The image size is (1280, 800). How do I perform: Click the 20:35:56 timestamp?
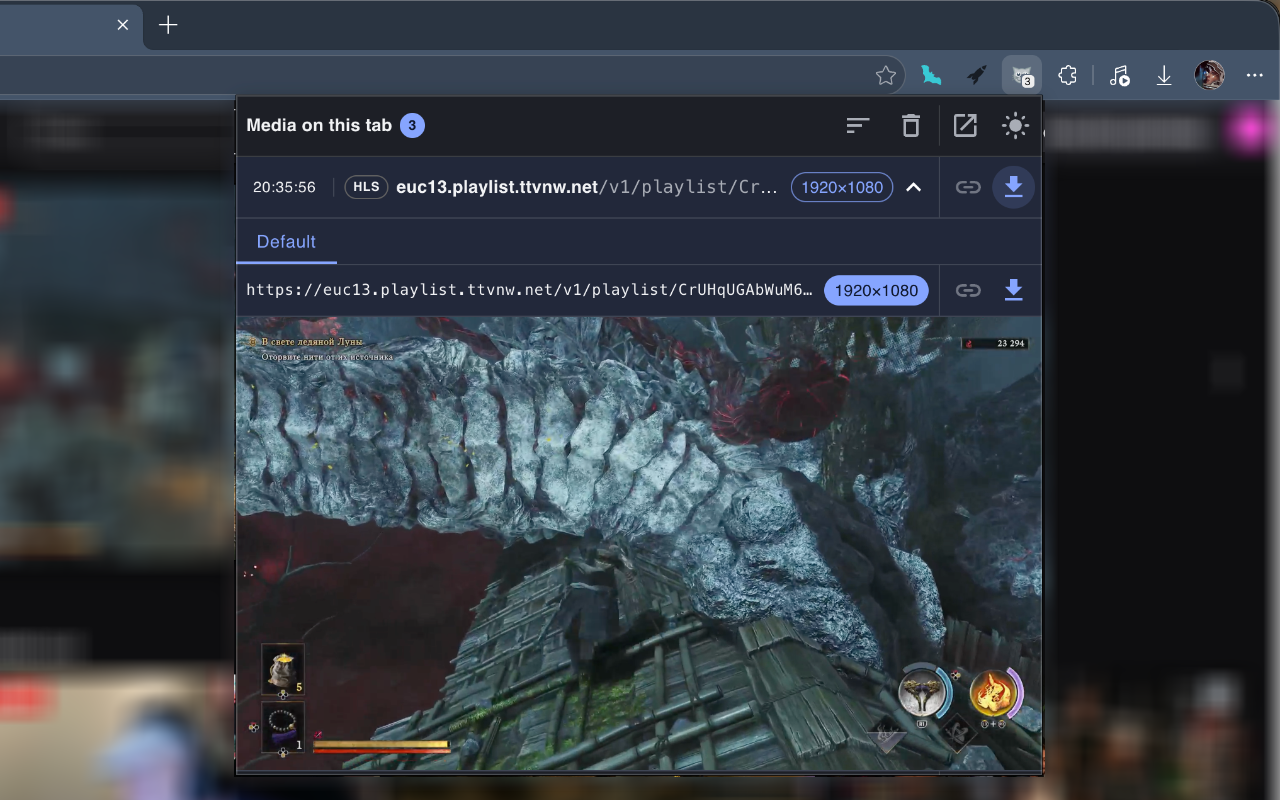point(284,187)
